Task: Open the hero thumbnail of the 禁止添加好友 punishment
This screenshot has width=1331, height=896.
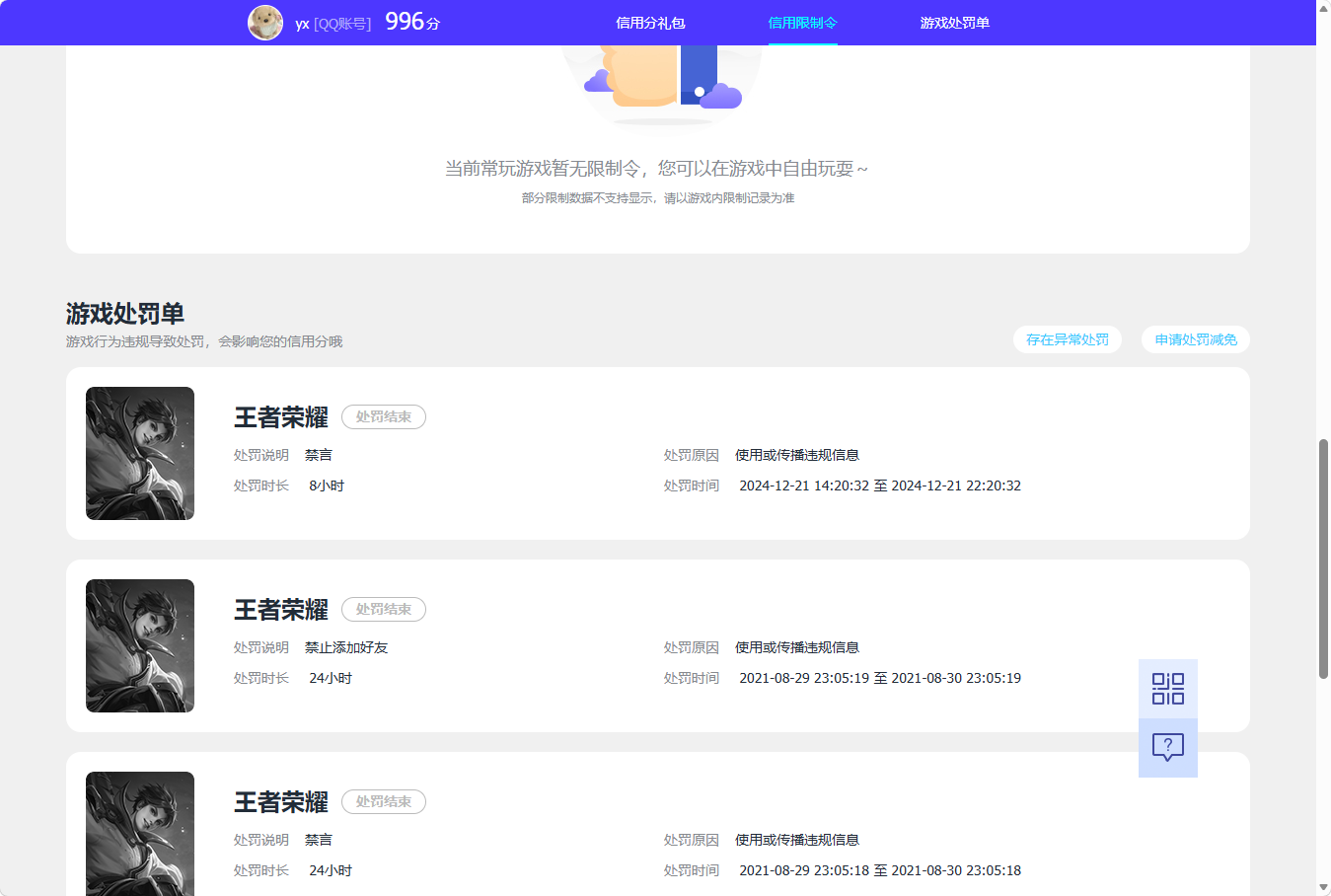Action: click(140, 645)
